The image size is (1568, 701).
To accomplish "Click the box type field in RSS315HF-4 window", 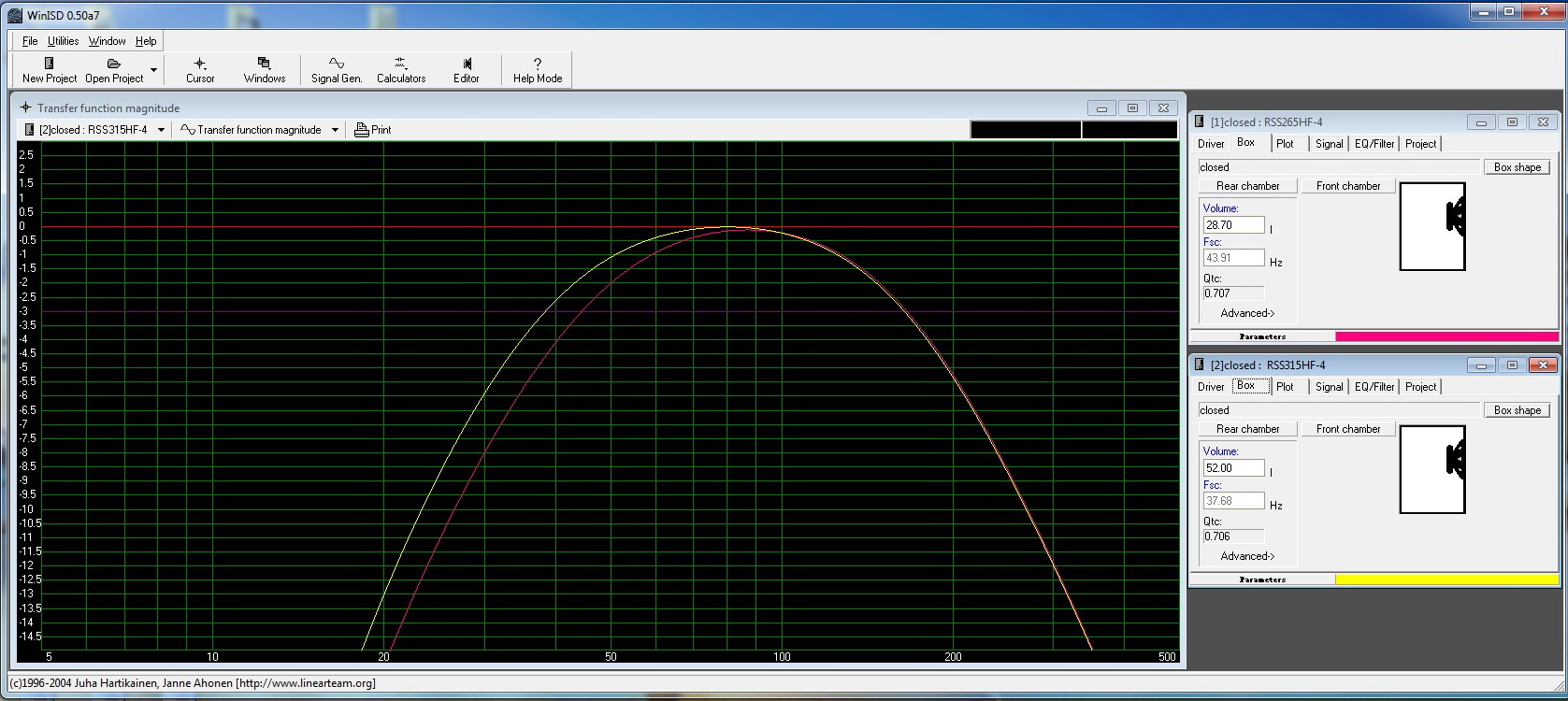I will [1339, 410].
